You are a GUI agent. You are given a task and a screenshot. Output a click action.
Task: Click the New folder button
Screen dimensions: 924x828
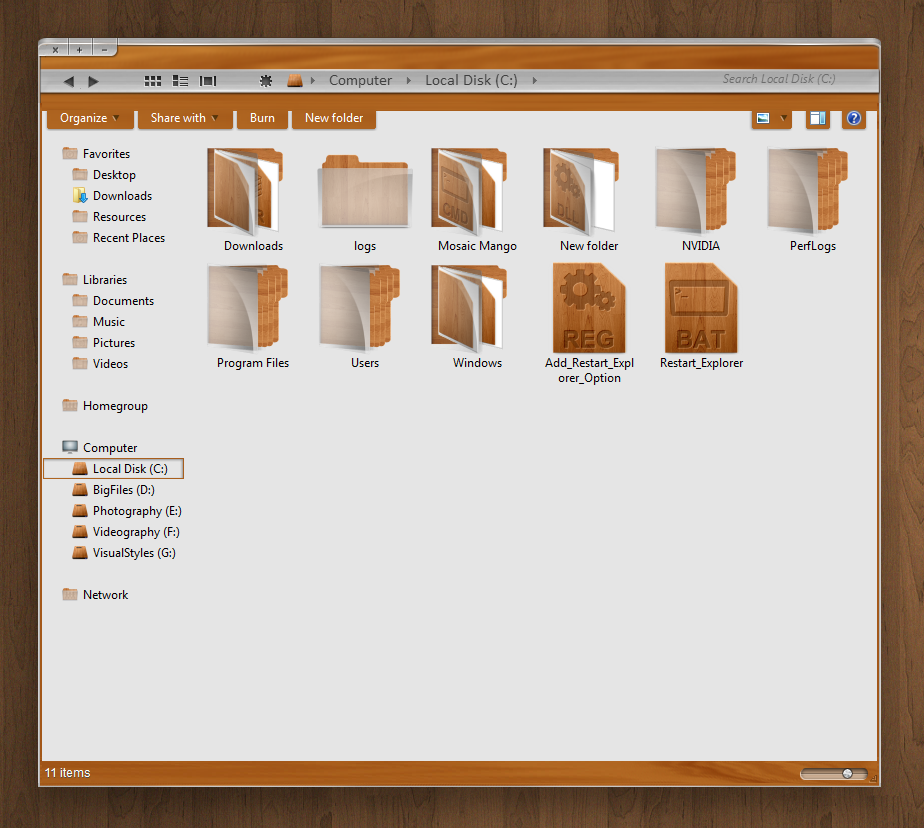tap(334, 117)
